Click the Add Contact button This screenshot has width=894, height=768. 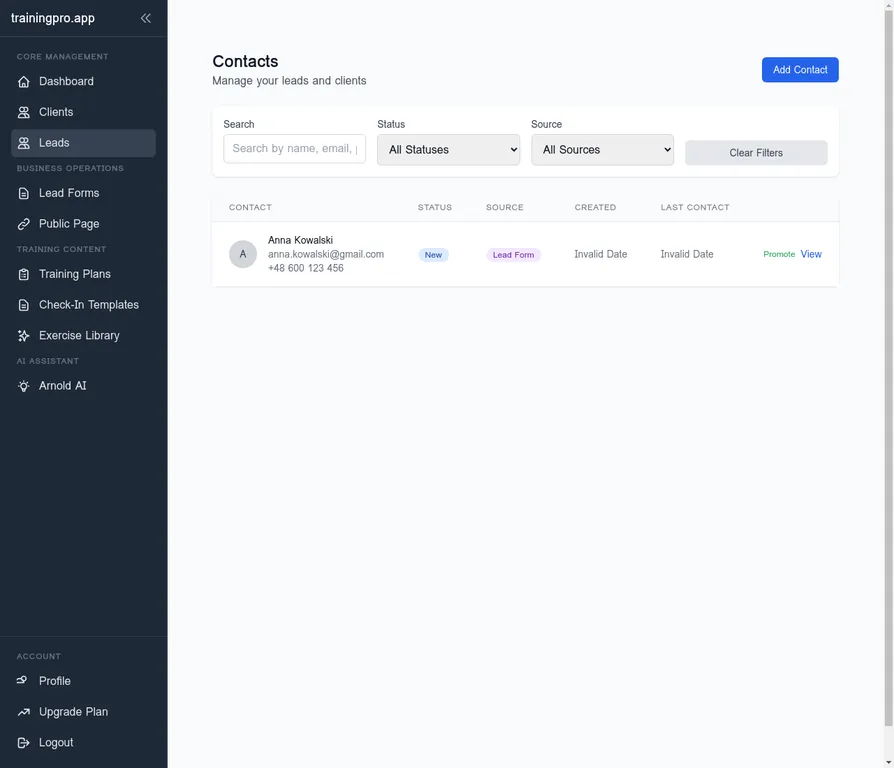pyautogui.click(x=800, y=70)
